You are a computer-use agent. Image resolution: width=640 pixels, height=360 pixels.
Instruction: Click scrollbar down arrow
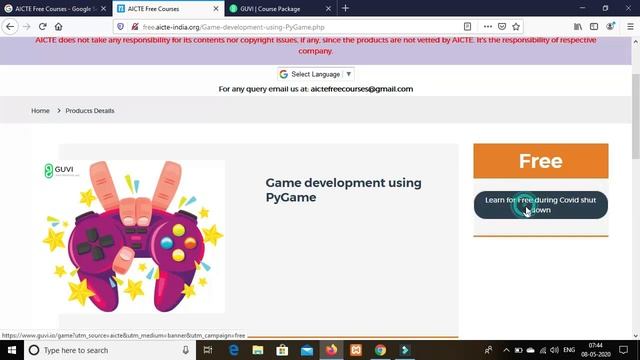pos(636,336)
